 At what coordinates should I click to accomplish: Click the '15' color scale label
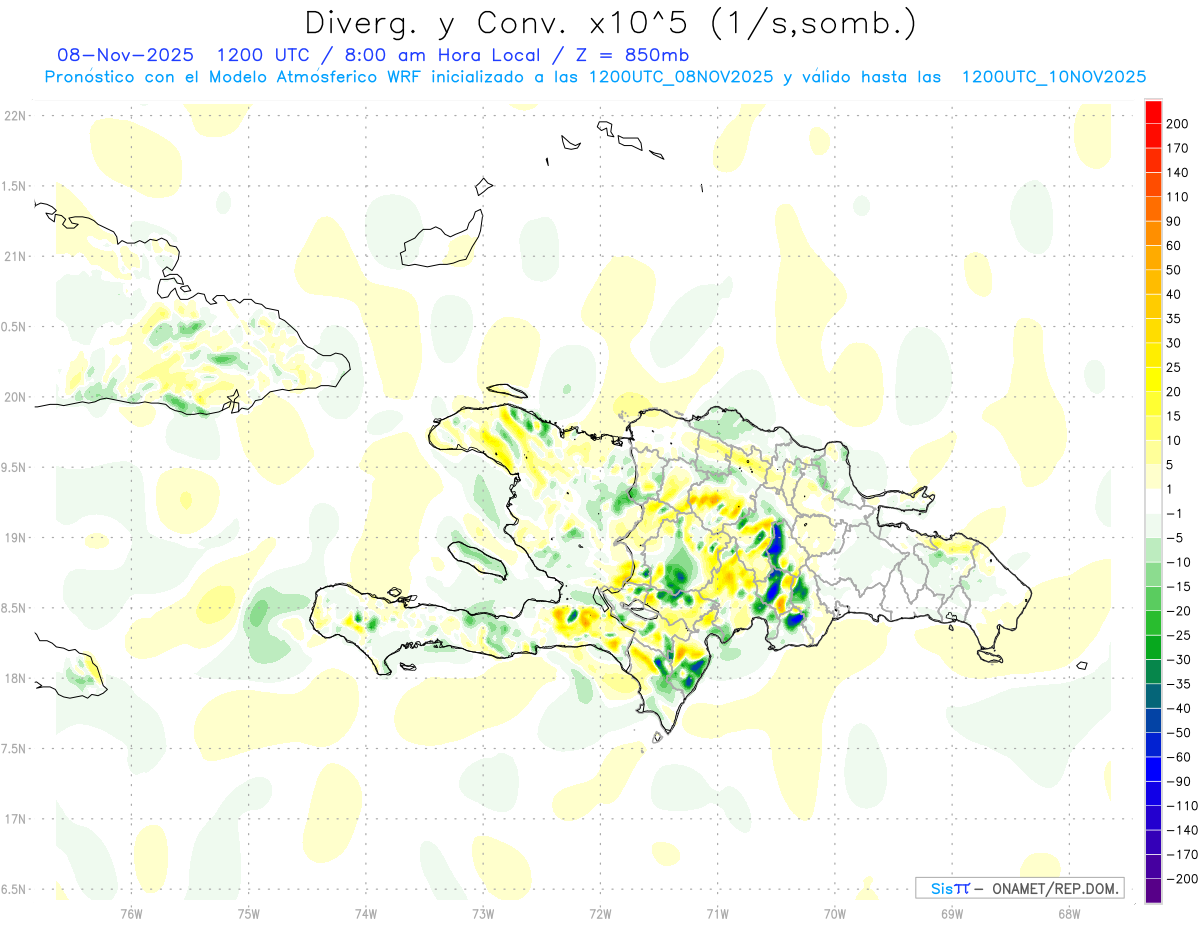(1175, 416)
